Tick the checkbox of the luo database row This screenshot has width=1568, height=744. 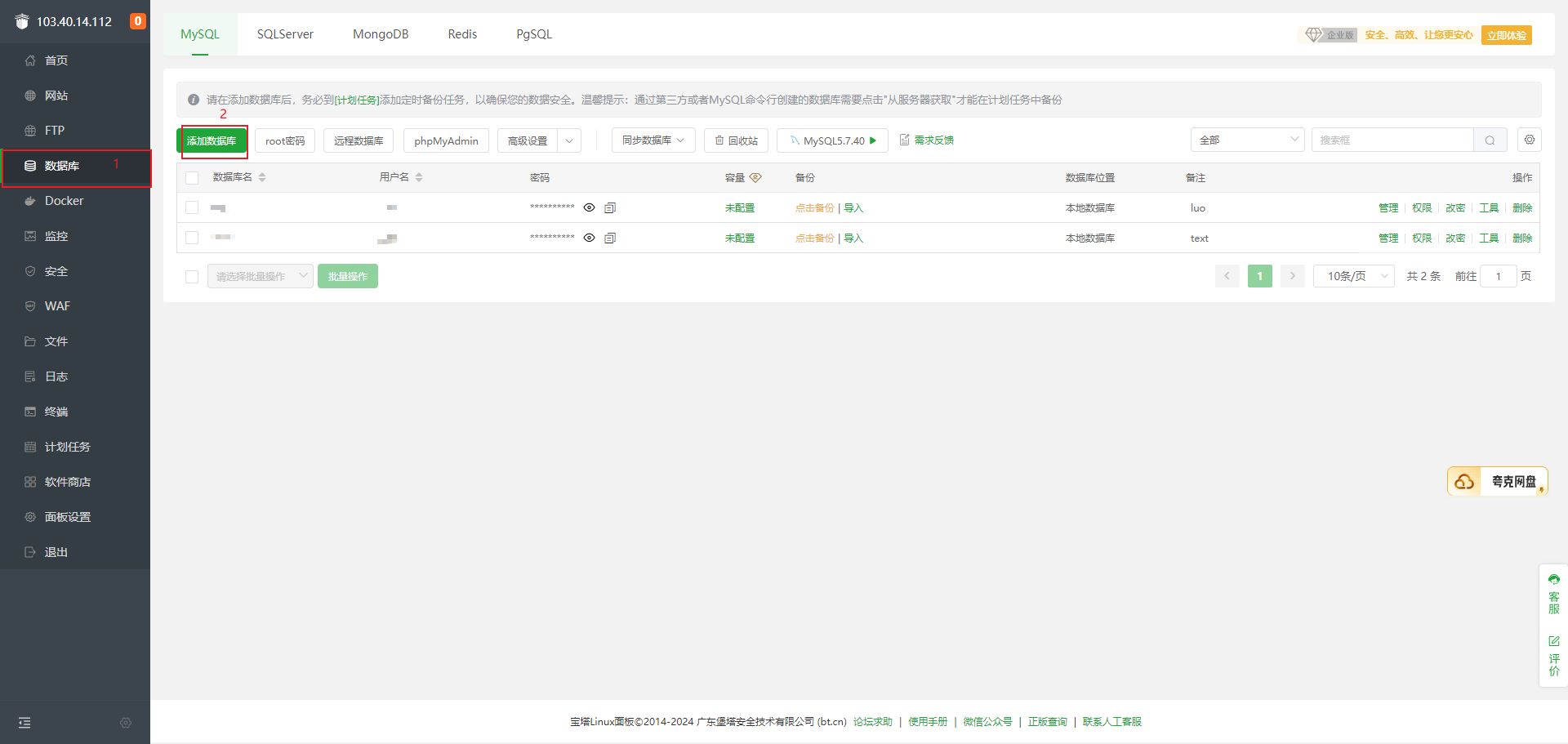(x=192, y=207)
